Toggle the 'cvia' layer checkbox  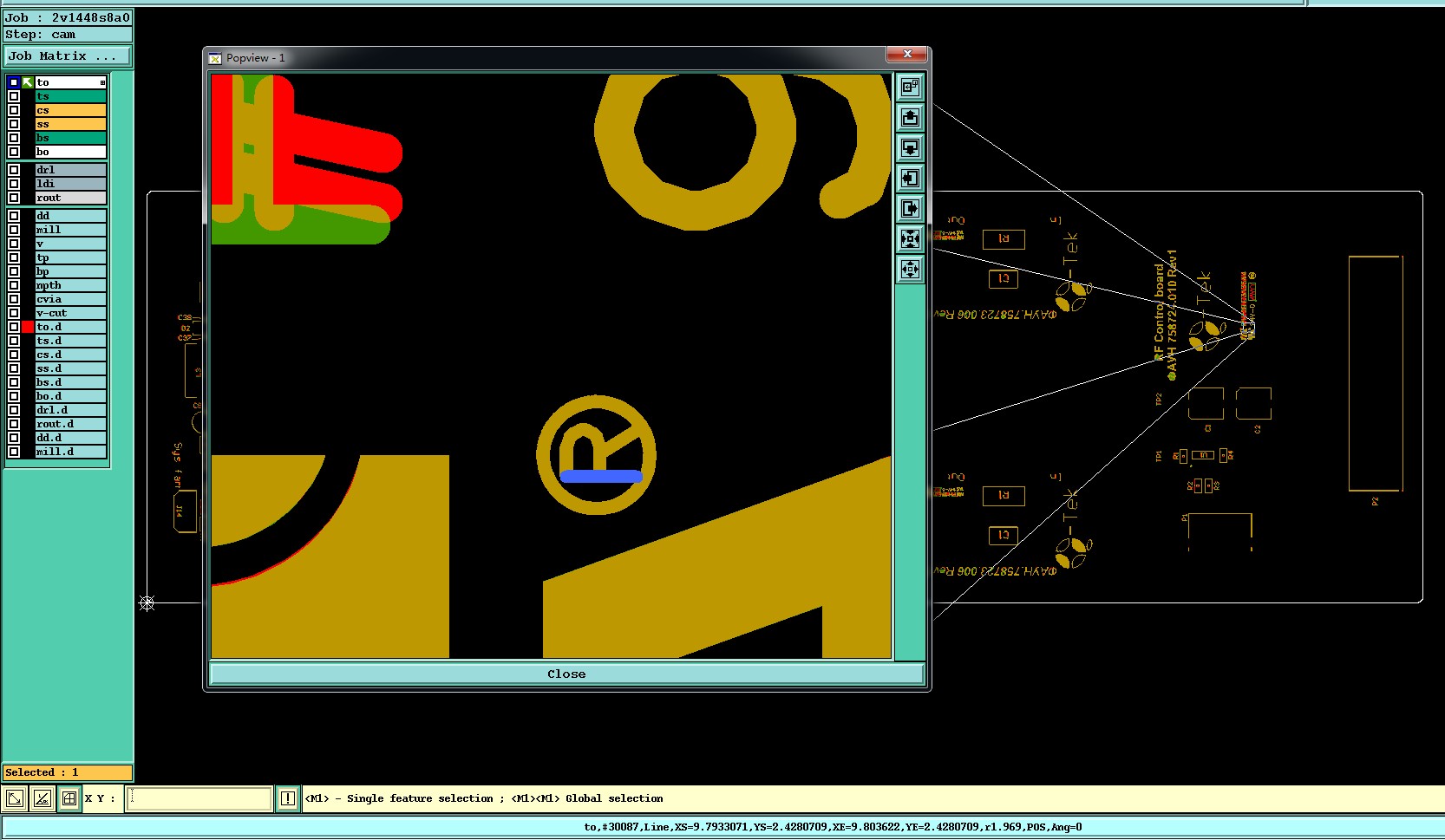14,299
